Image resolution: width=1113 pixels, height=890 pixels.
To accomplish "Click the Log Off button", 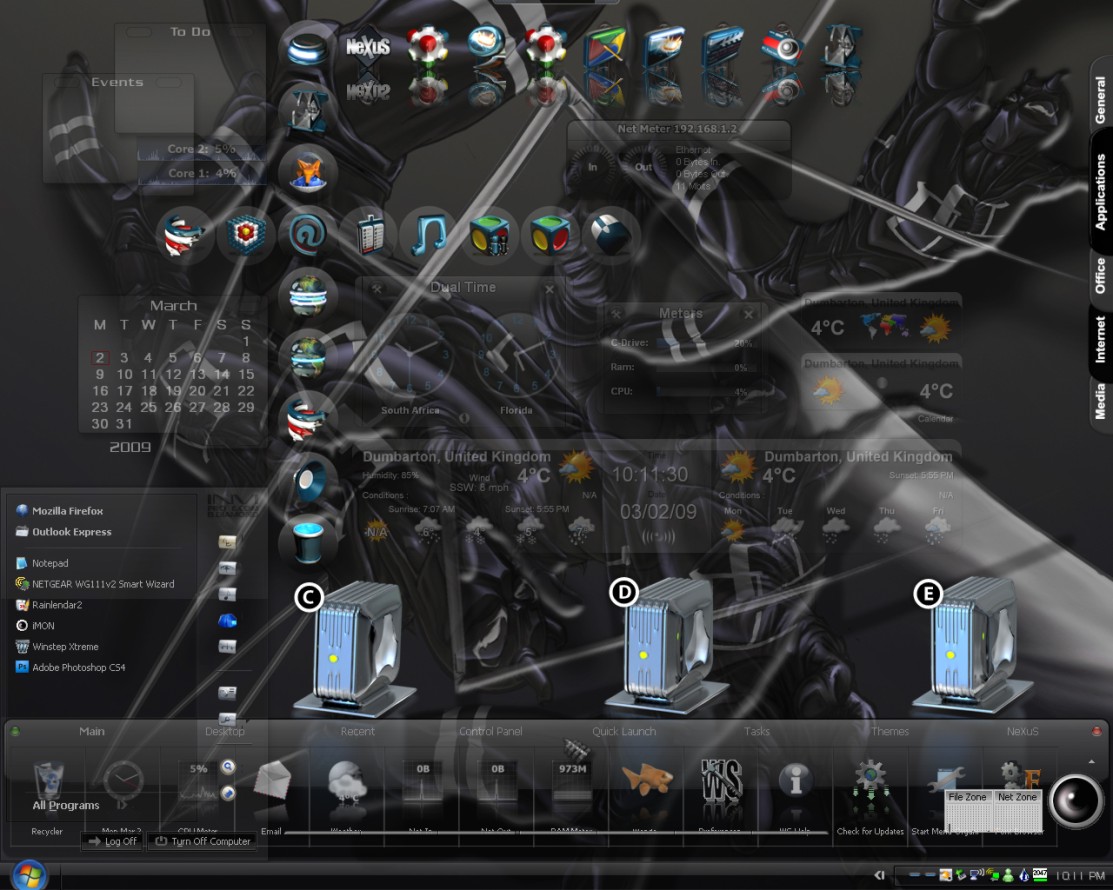I will pyautogui.click(x=113, y=841).
